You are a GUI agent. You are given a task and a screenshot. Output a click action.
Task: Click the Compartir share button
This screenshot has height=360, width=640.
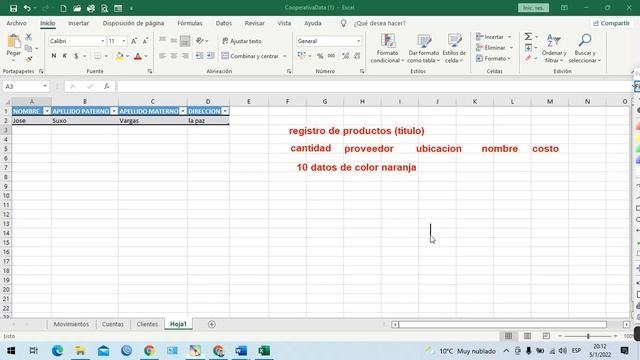[611, 23]
